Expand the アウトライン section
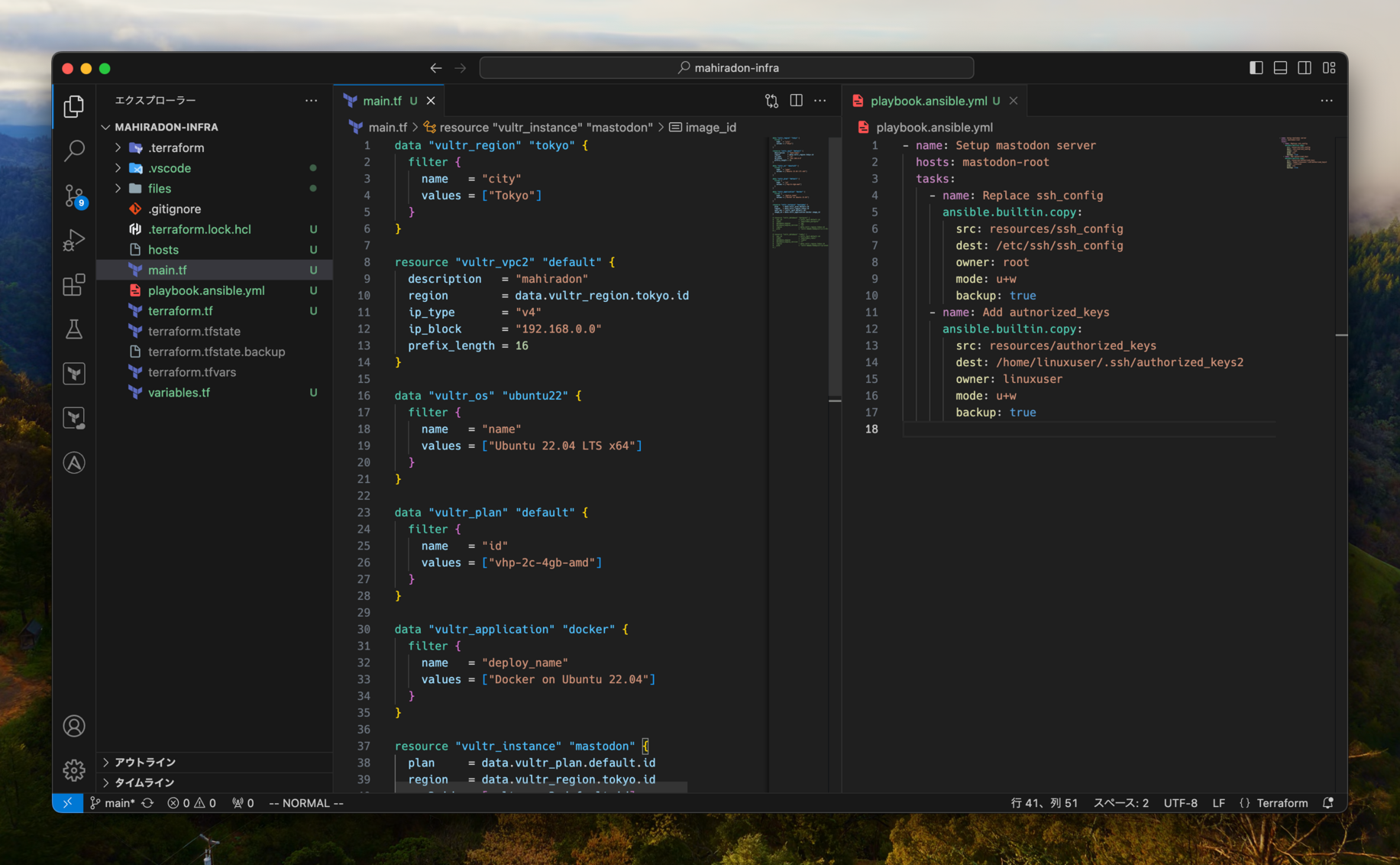This screenshot has width=1400, height=865. [x=145, y=762]
